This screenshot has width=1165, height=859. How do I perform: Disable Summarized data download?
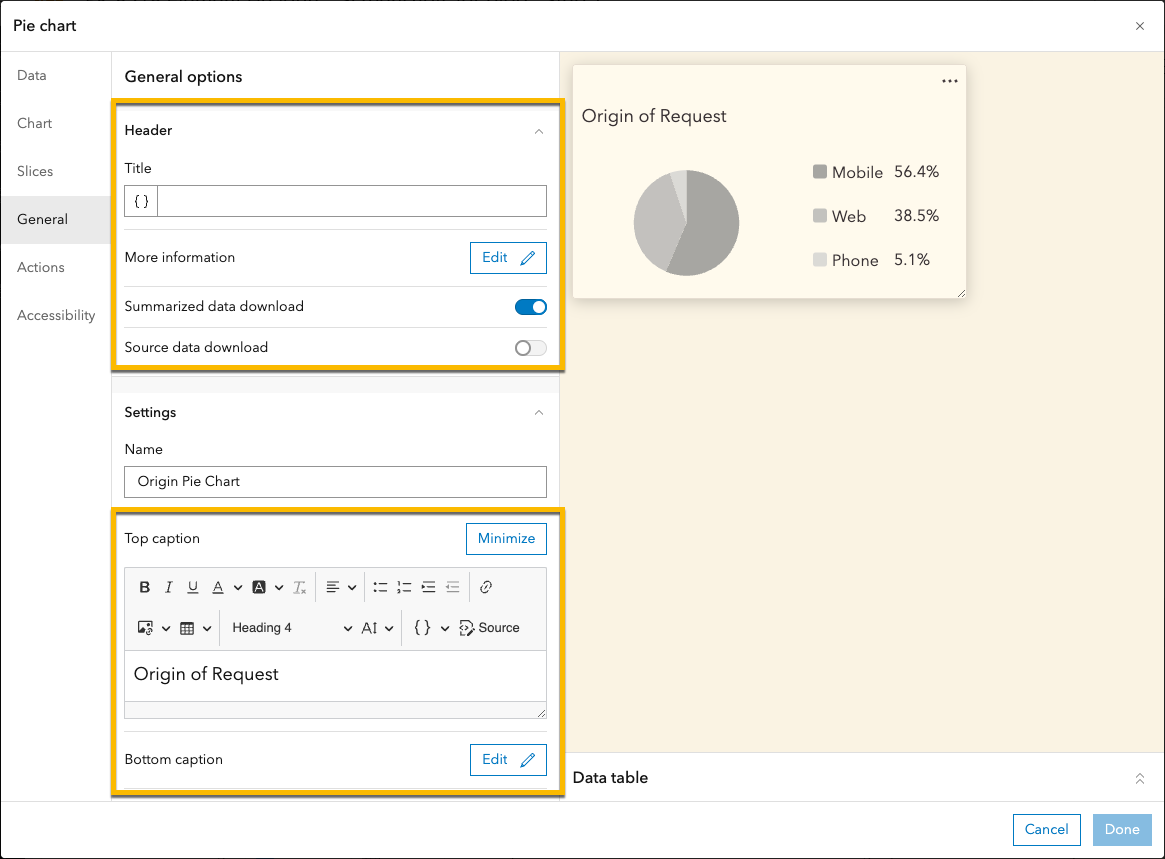[x=531, y=307]
